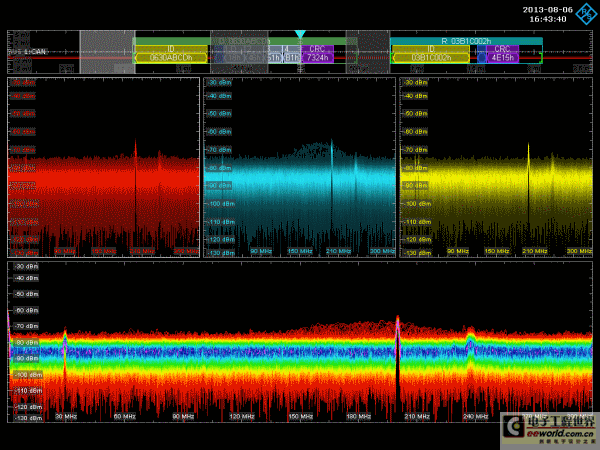Image resolution: width=600 pixels, height=450 pixels.
Task: Select the purple CRC 4E15h field
Action: point(502,54)
